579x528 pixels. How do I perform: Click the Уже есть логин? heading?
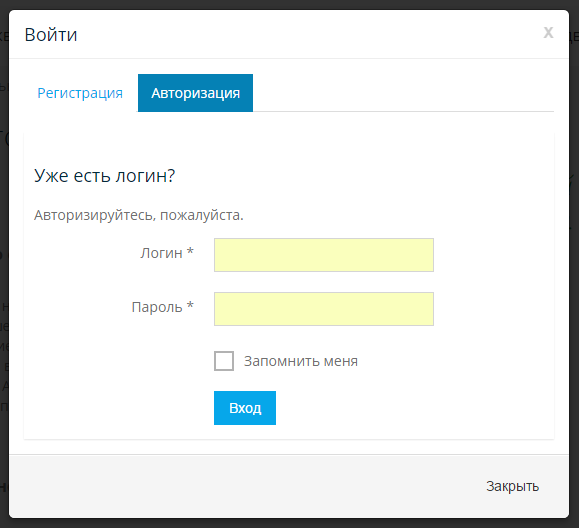click(105, 176)
